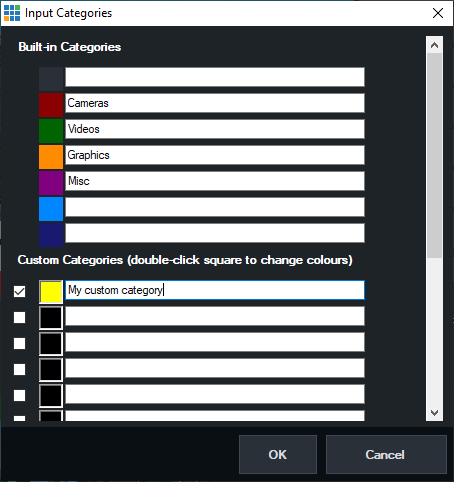Click the orange Graphics category colour square
454x482 pixels.
(x=51, y=157)
